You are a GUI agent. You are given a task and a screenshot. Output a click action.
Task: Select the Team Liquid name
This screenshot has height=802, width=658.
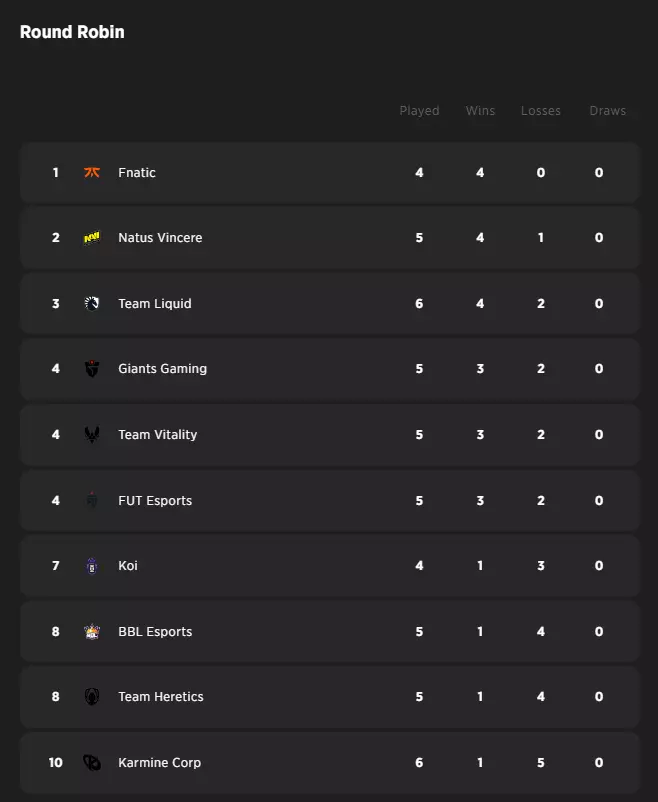click(155, 304)
